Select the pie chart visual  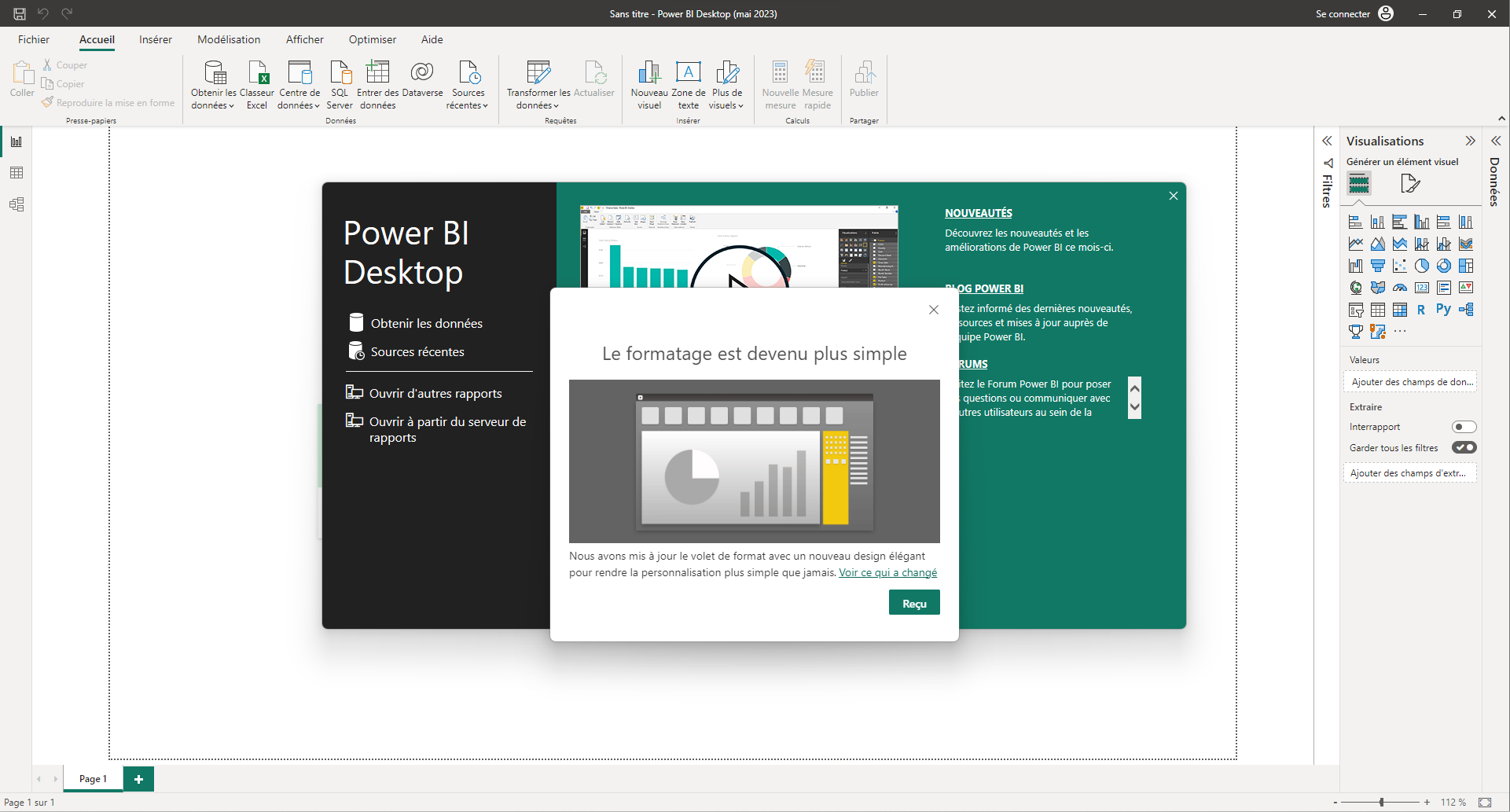[x=1421, y=266]
